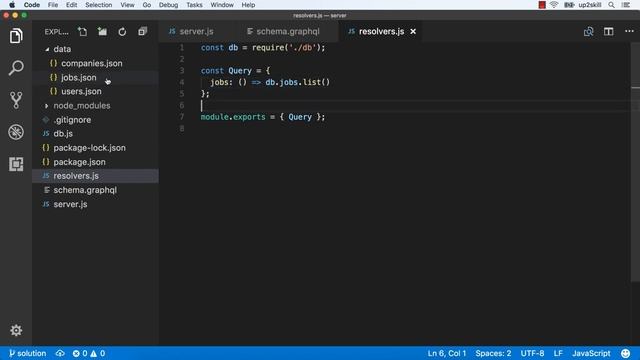
Task: Open the Edit menu
Action: click(71, 5)
